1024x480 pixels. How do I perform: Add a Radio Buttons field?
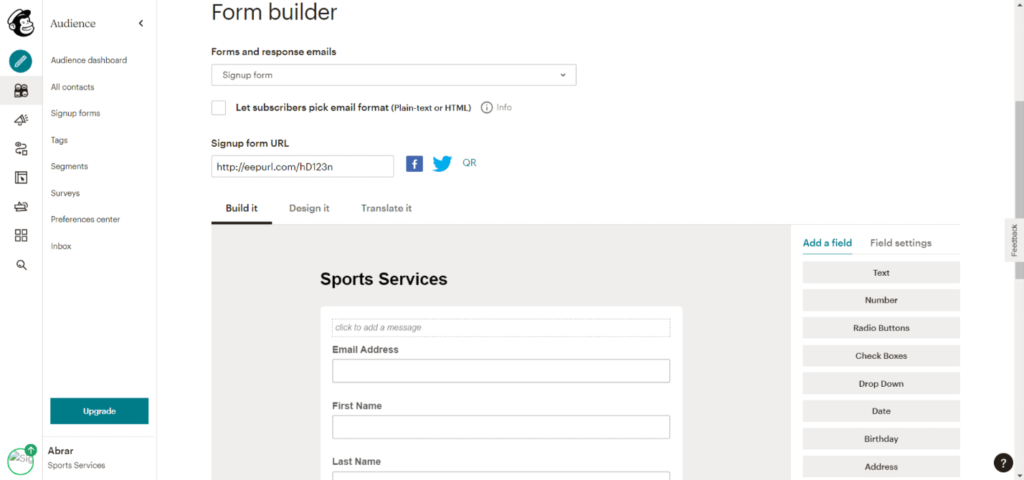pyautogui.click(x=881, y=328)
